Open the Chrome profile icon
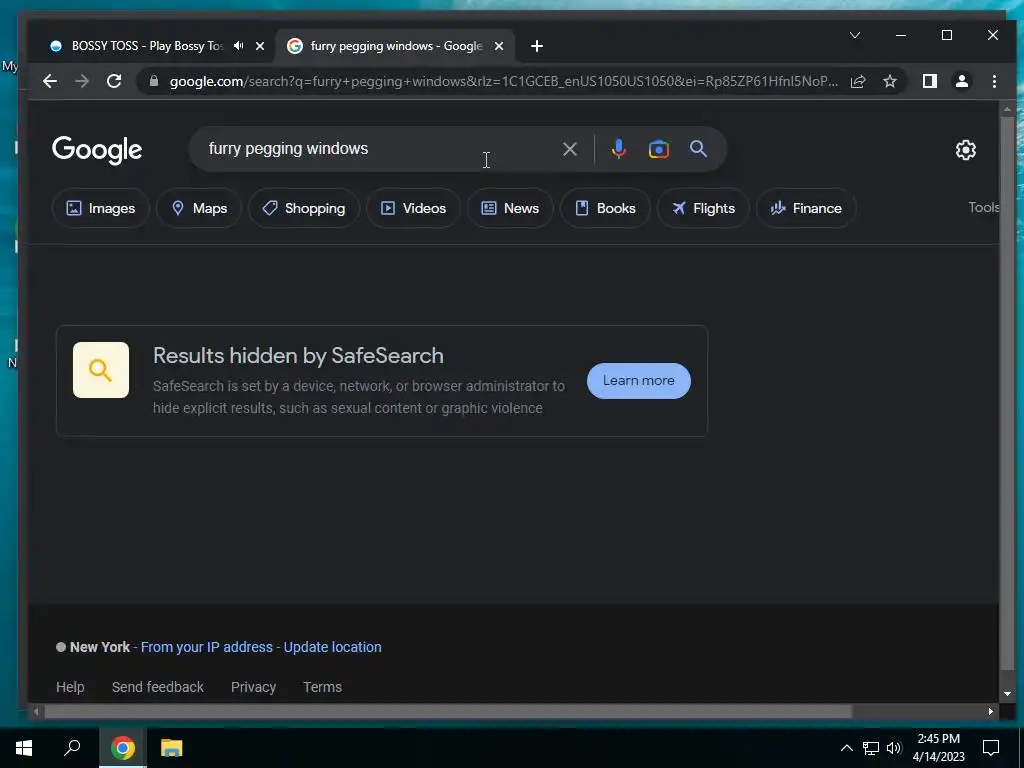 [962, 81]
